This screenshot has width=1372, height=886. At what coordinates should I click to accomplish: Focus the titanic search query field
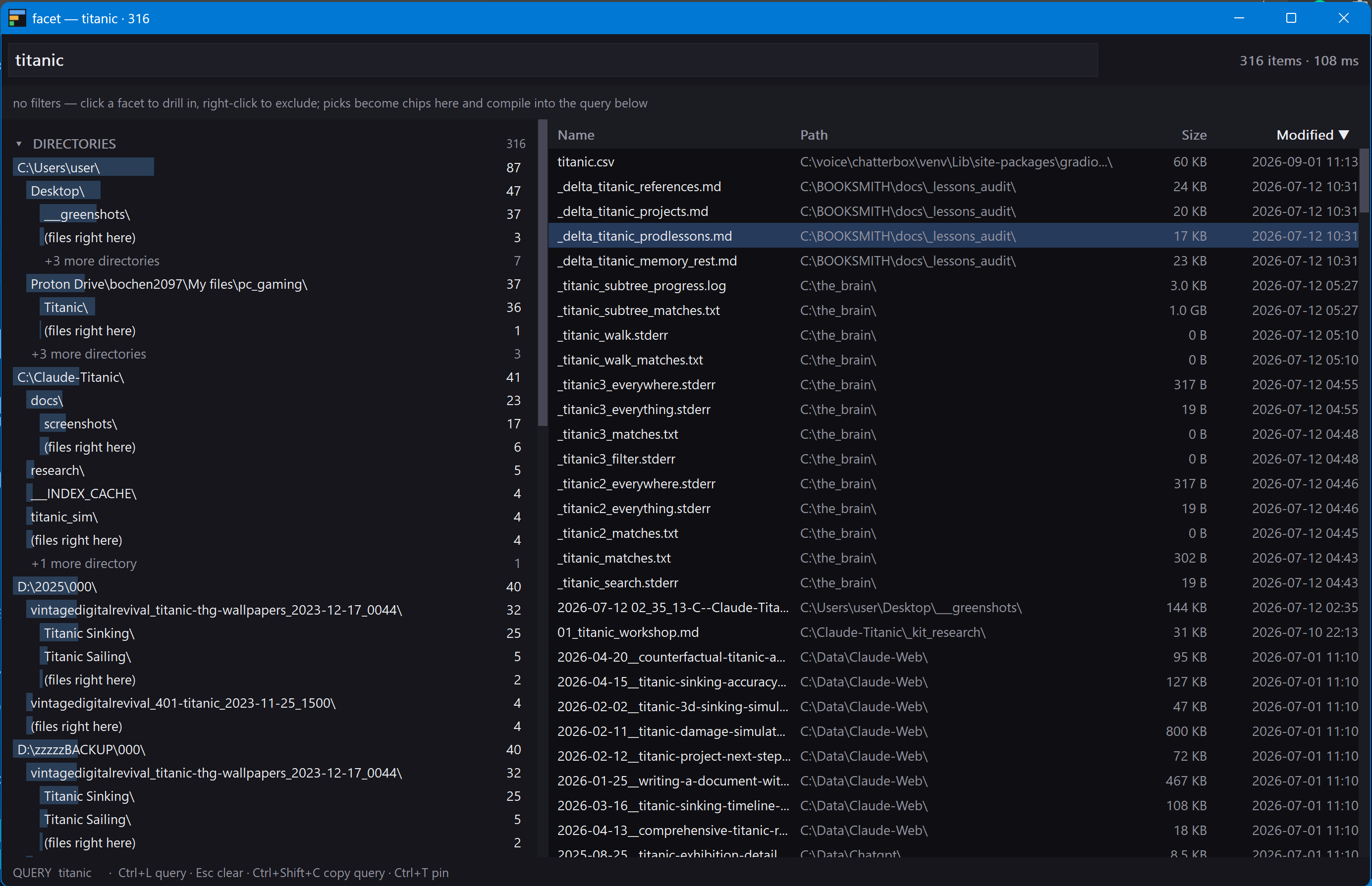pos(552,60)
